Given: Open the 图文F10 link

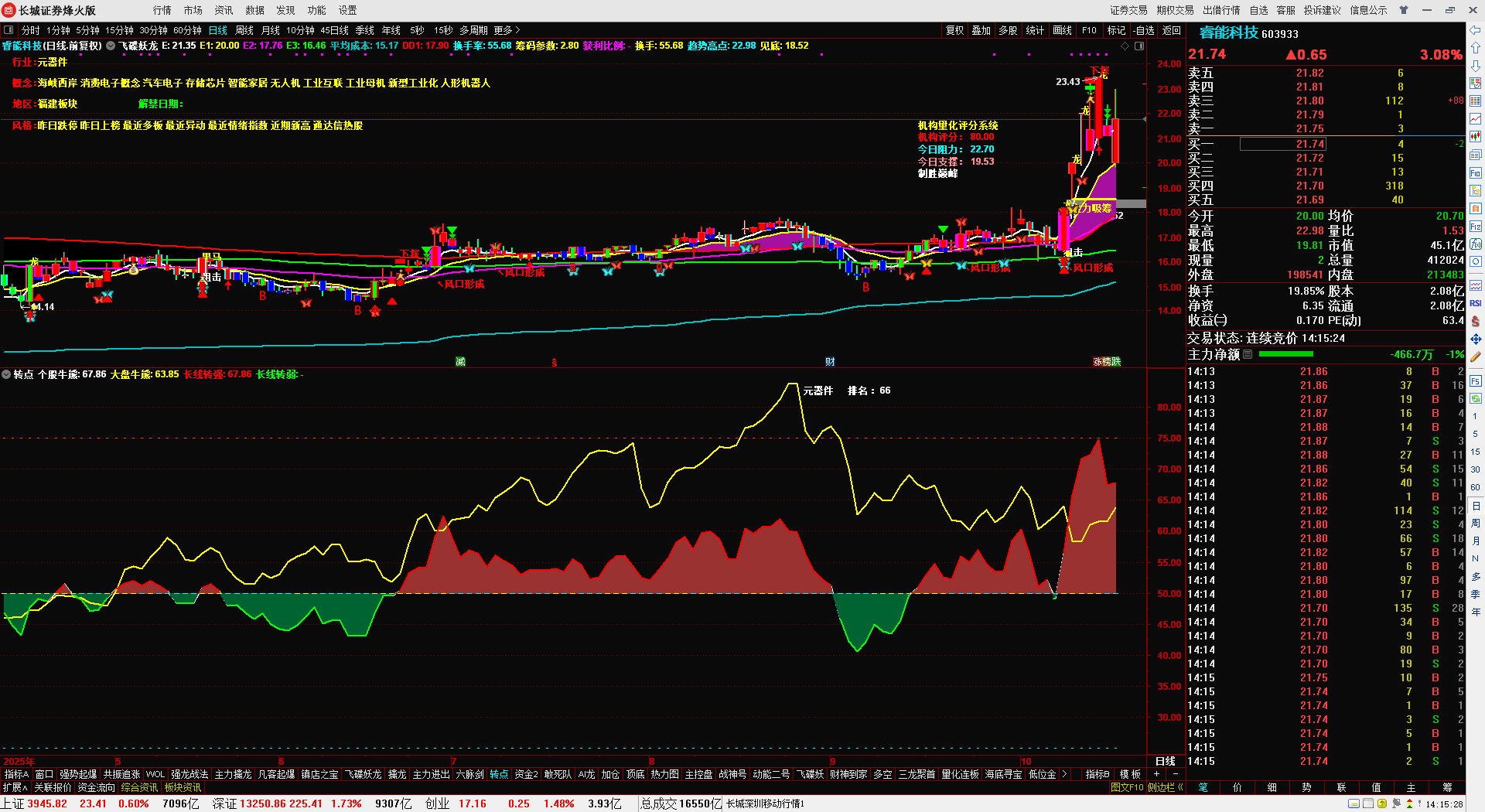Looking at the screenshot, I should click(x=1127, y=787).
